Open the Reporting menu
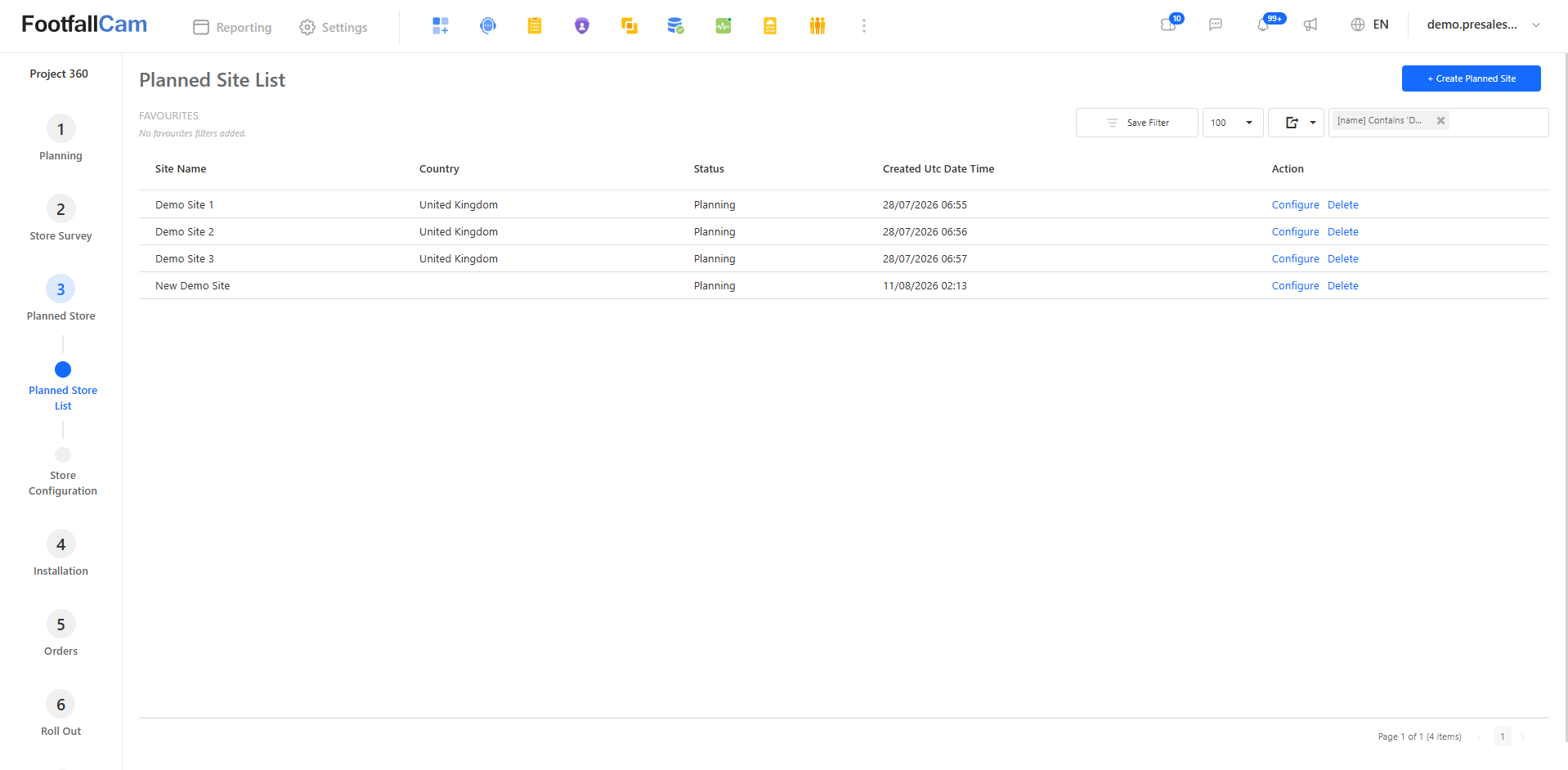This screenshot has height=770, width=1568. pyautogui.click(x=232, y=27)
